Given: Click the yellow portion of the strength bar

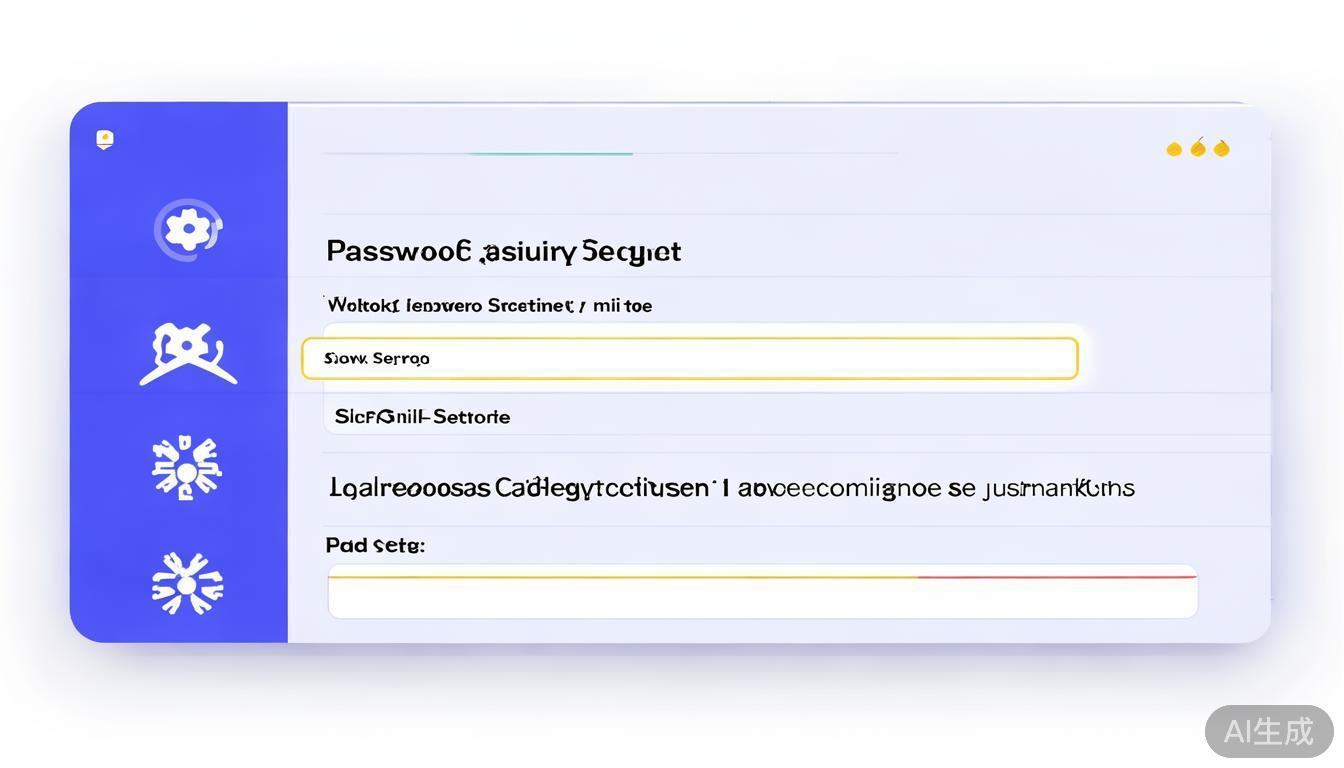Looking at the screenshot, I should (622, 577).
